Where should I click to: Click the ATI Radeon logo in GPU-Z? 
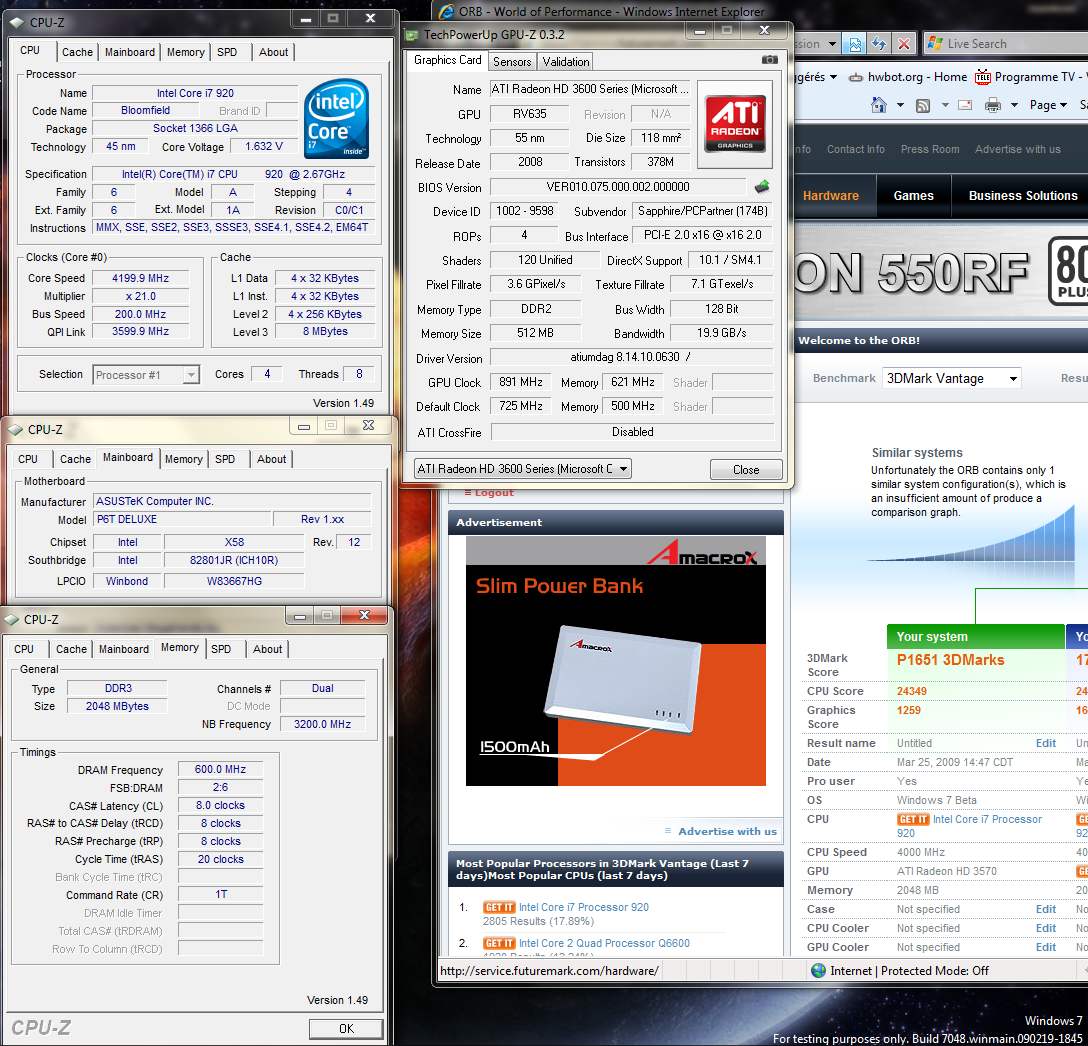click(x=735, y=124)
